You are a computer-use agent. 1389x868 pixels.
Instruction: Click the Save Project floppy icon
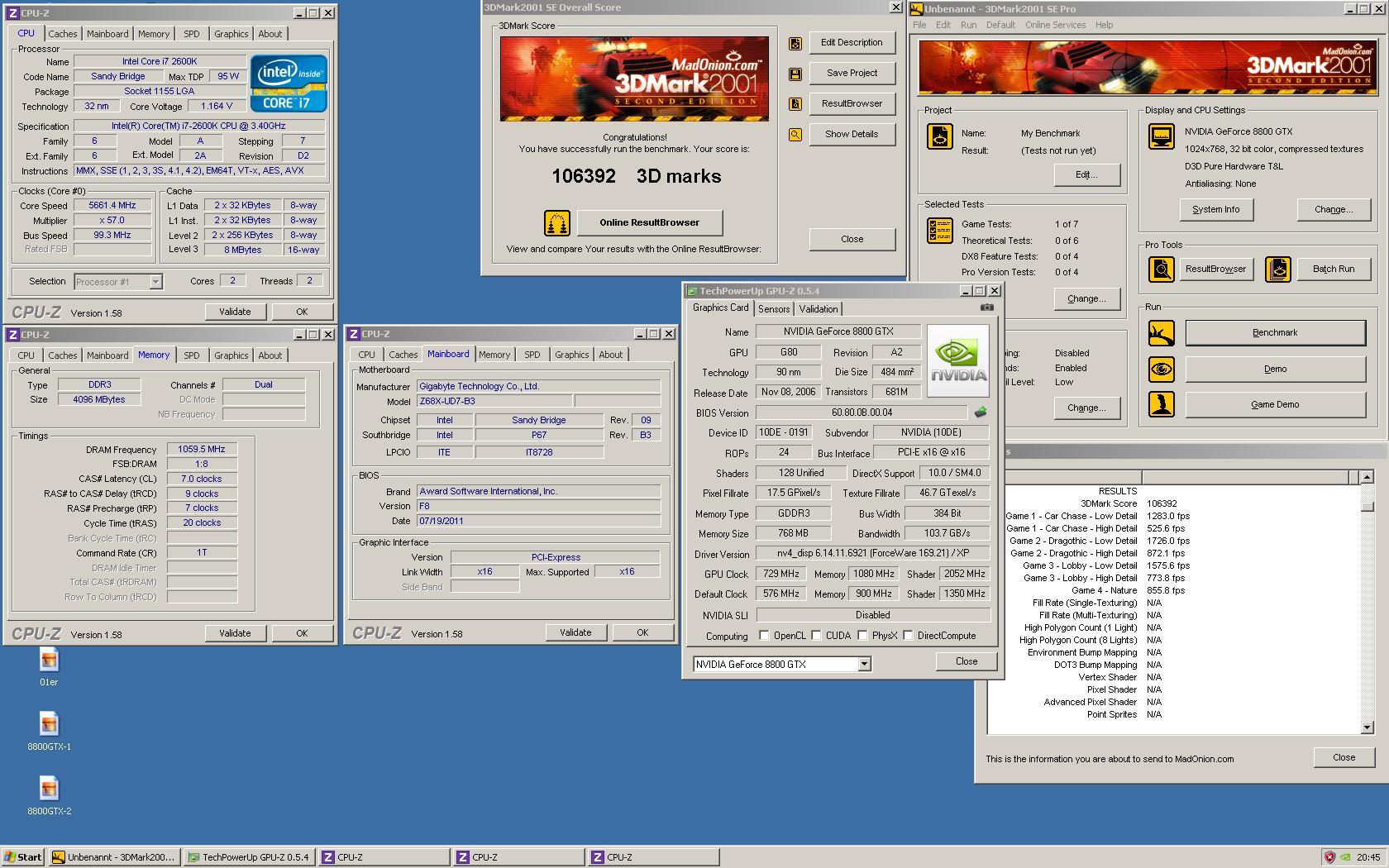click(795, 74)
